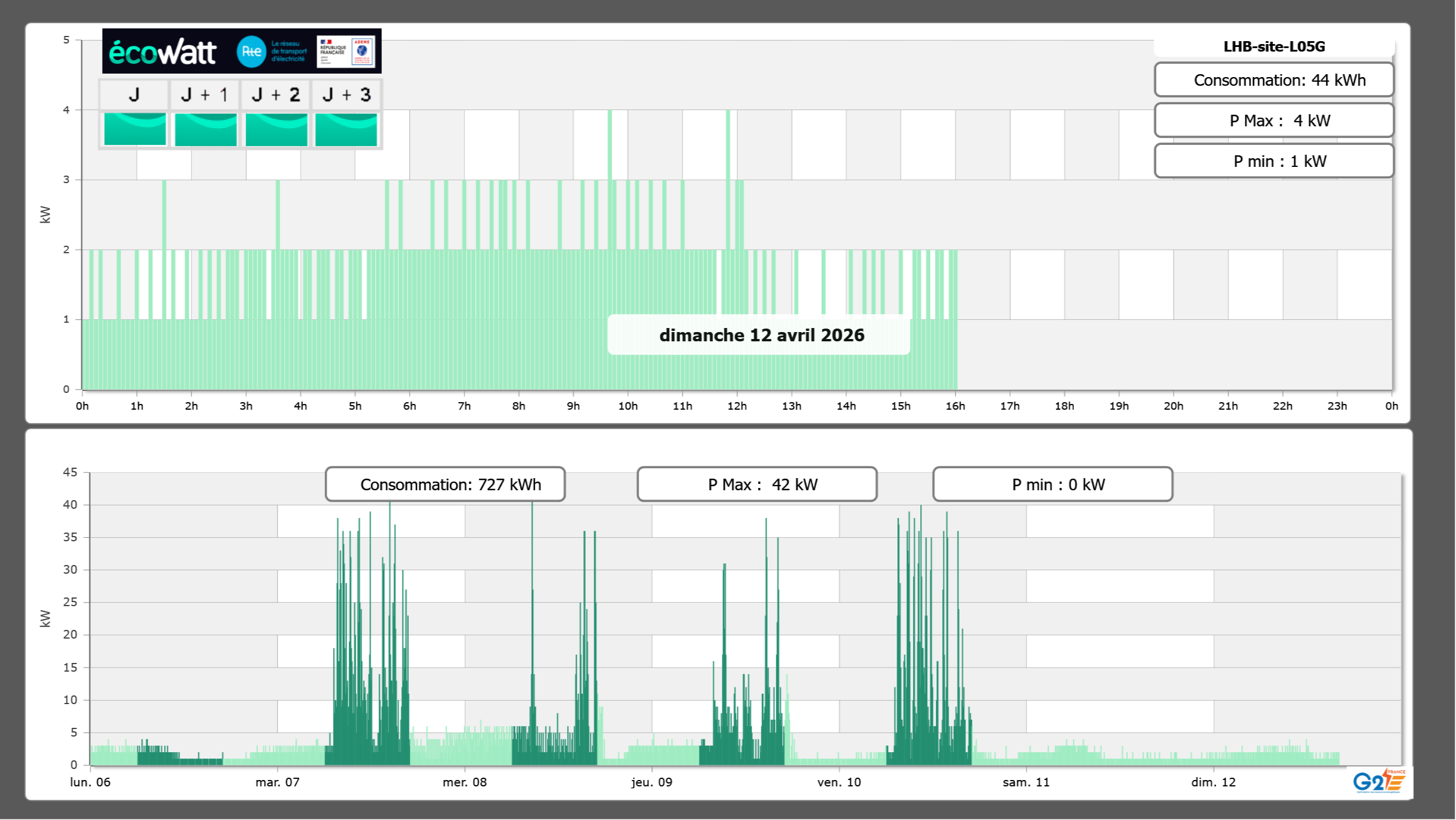
Task: Click the Consommation: 44 kWh box
Action: [1274, 80]
